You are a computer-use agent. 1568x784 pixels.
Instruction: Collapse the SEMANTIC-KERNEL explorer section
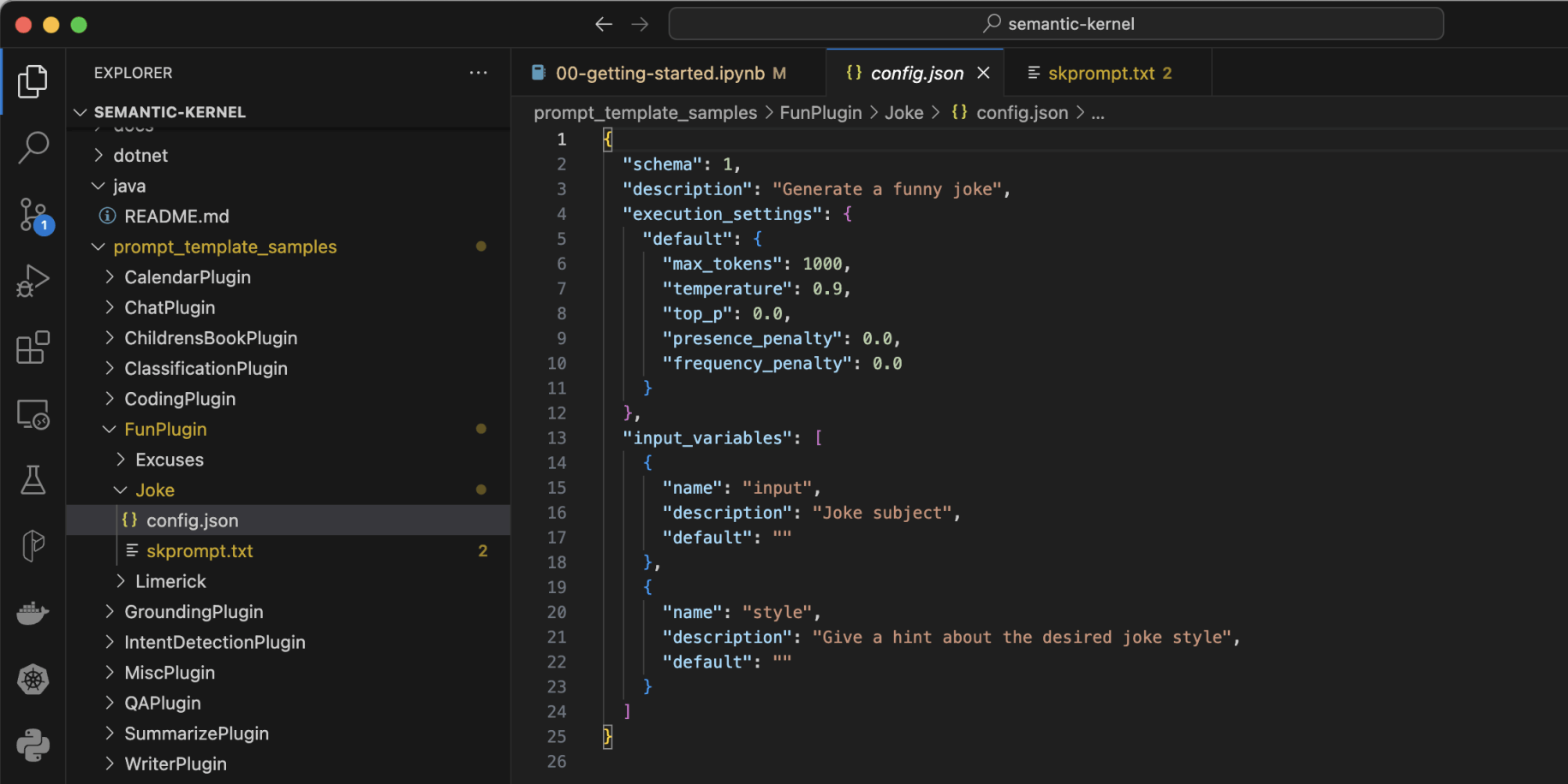click(x=169, y=112)
